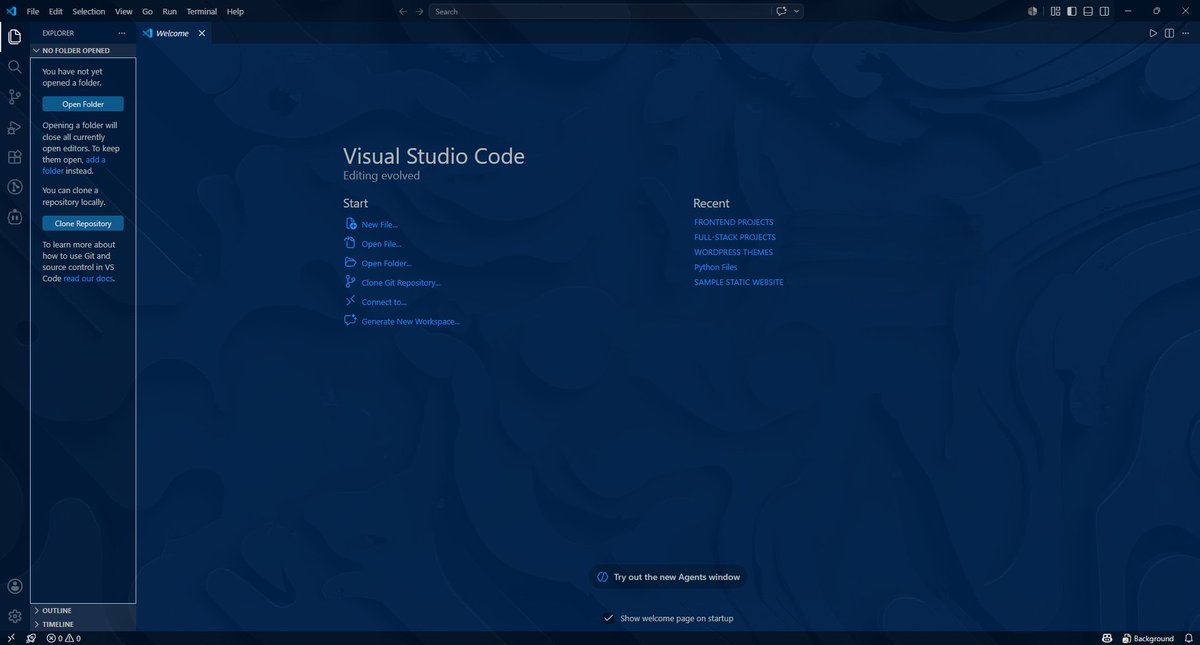
Task: Open the notifications bell in status bar
Action: [1189, 638]
